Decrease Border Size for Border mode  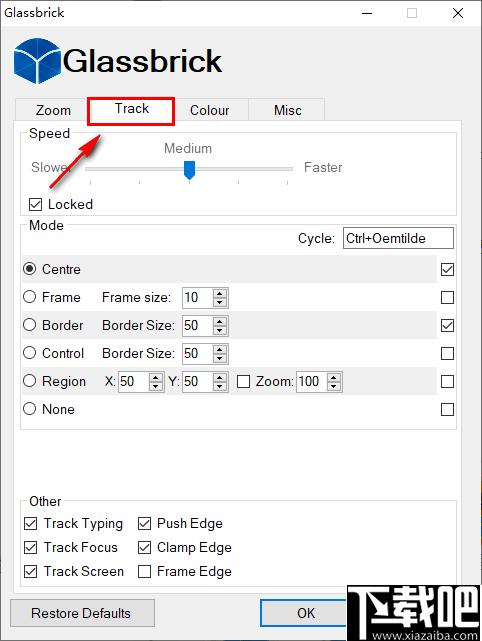(220, 330)
